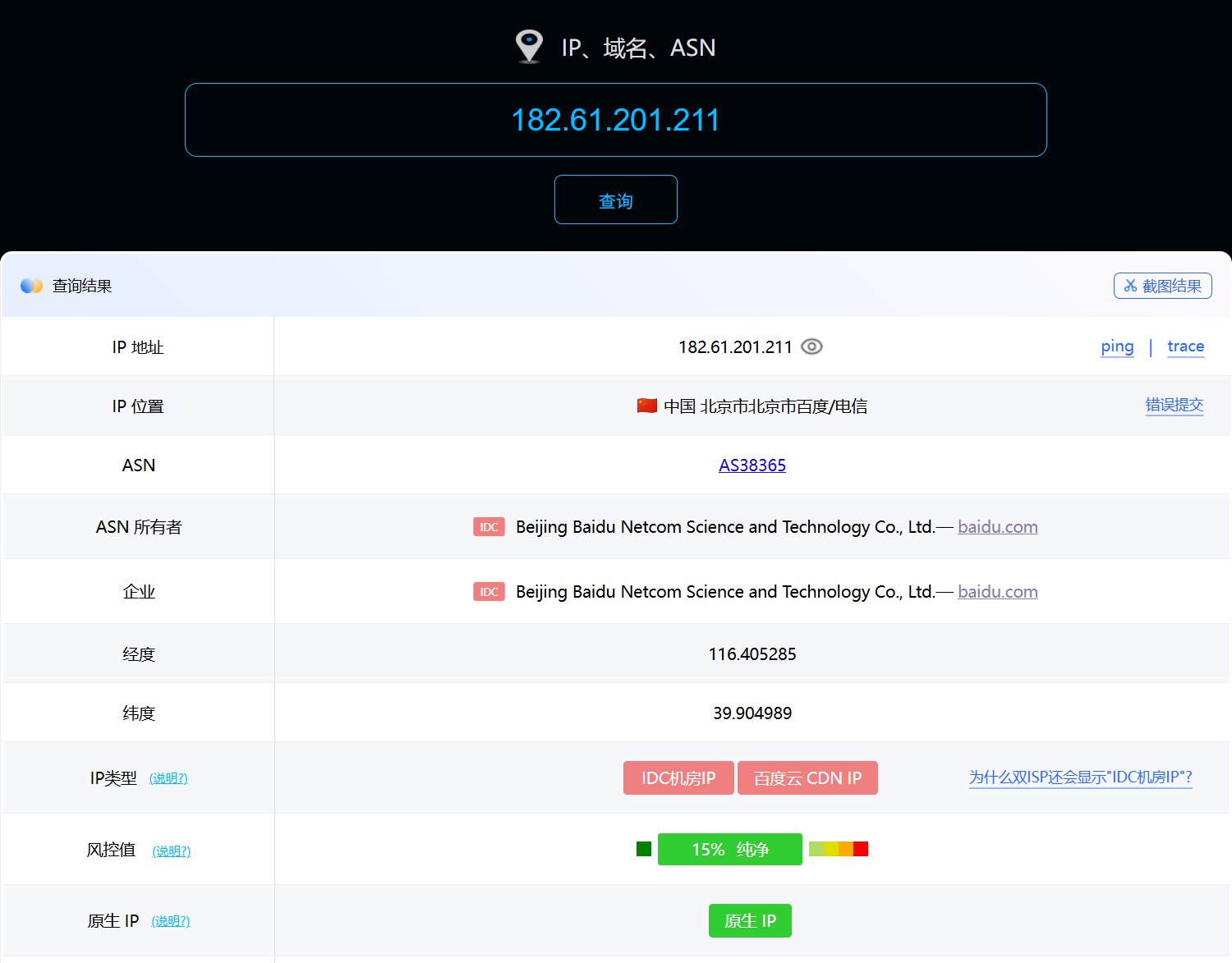Screen dimensions: 1232x963
Task: Click the green 原生 IP badge
Action: pos(749,920)
